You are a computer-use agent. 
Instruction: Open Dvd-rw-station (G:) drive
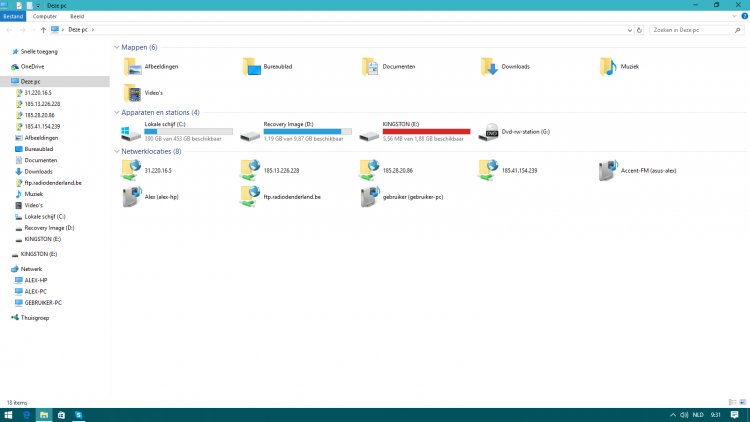(488, 133)
